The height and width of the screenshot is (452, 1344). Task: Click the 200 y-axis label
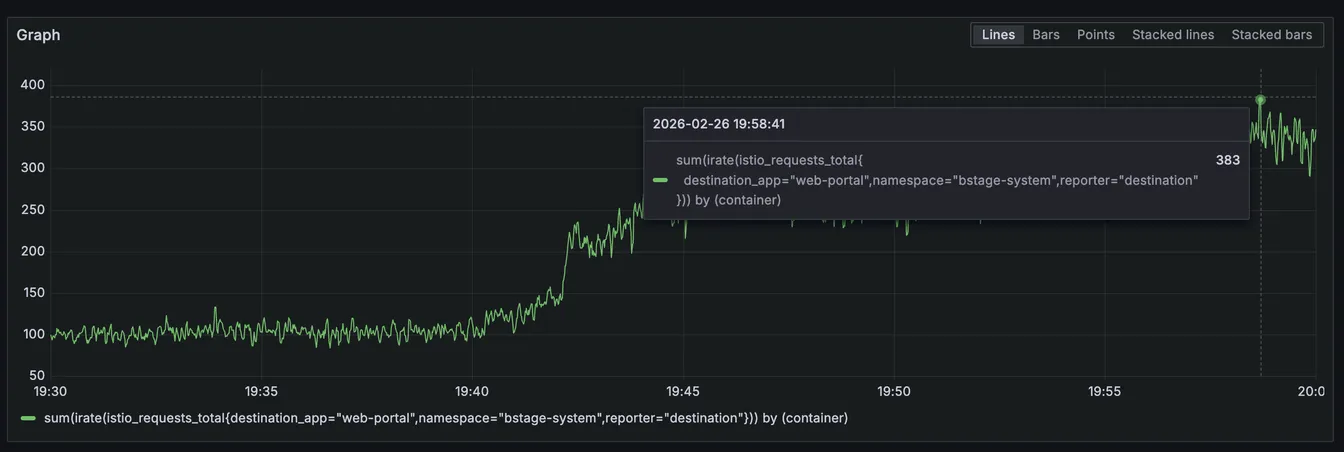[32, 251]
